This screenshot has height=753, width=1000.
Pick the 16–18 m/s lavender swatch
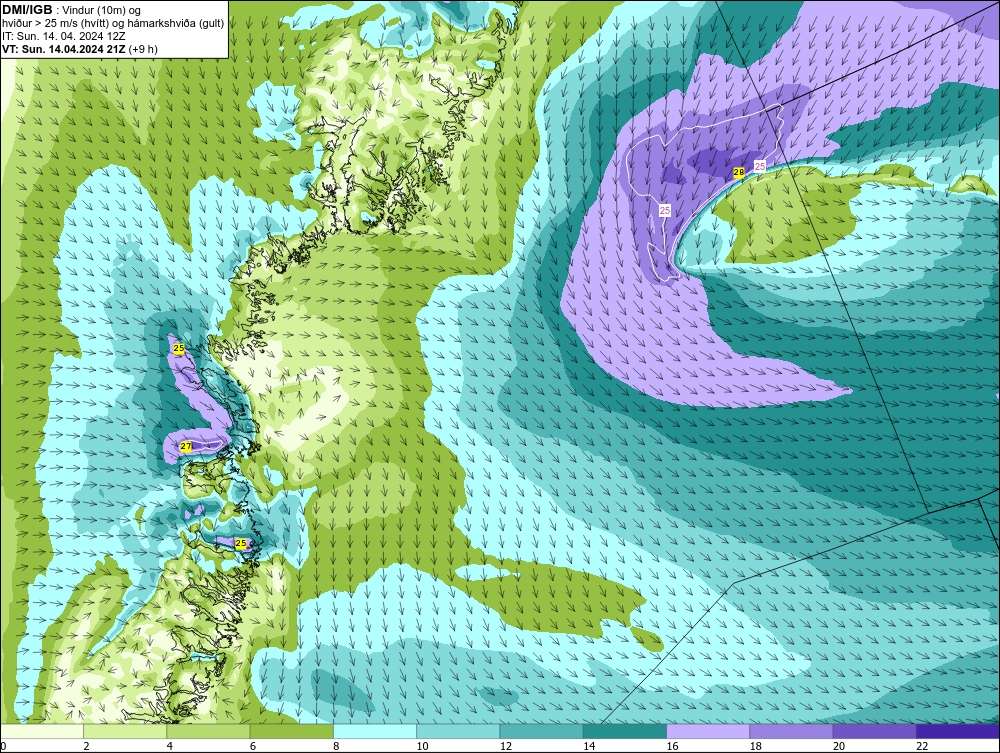pyautogui.click(x=708, y=731)
